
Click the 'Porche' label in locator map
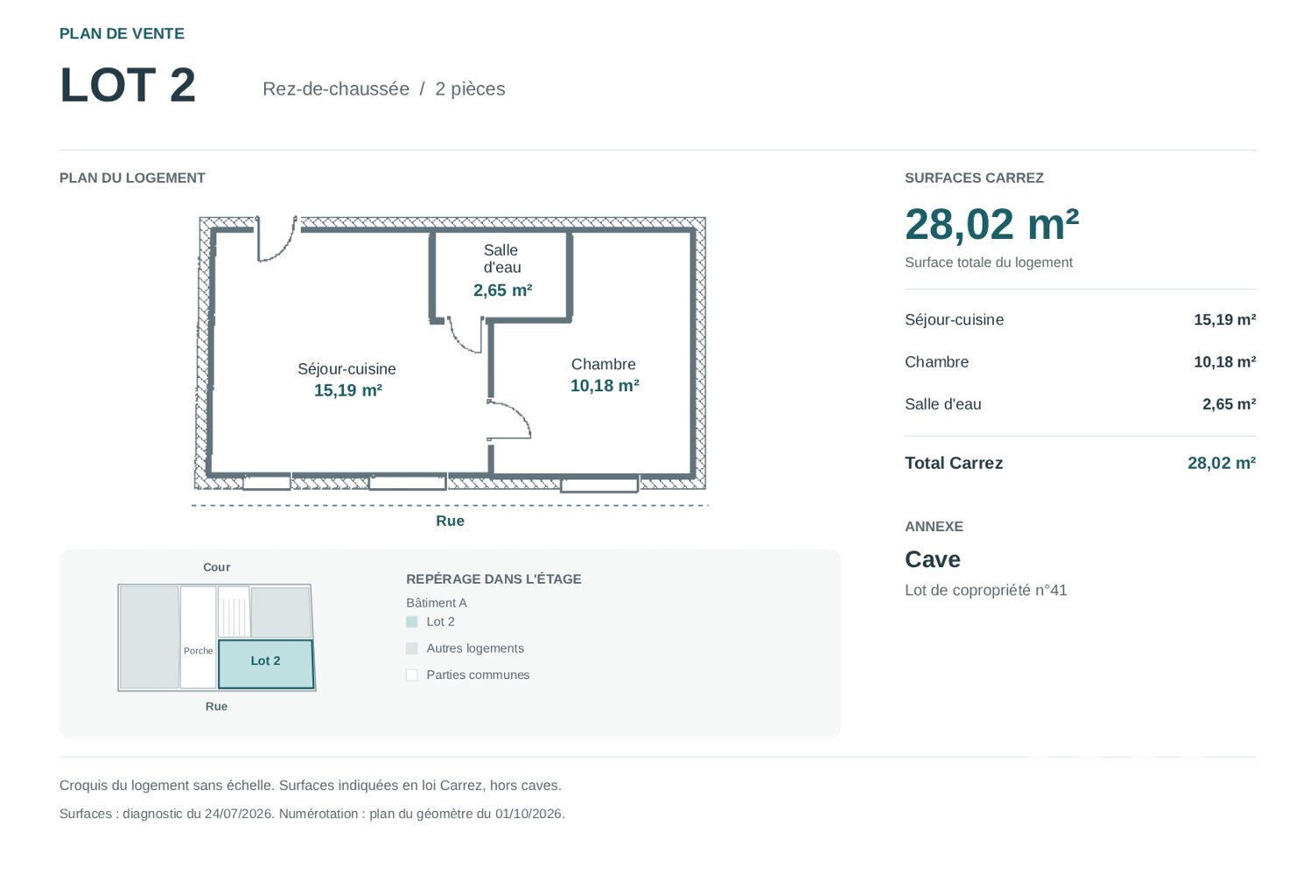tap(199, 651)
